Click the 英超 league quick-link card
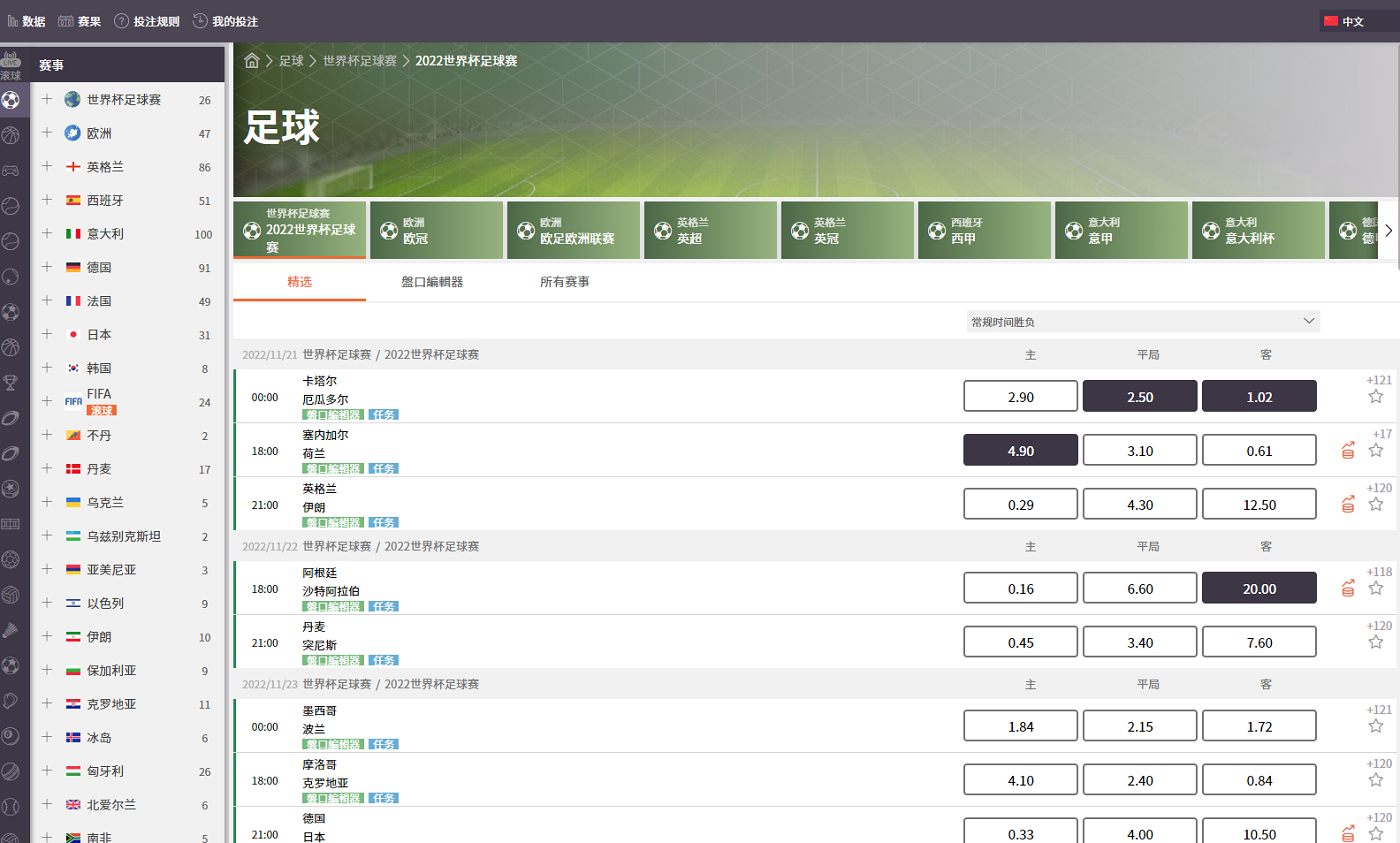 [x=710, y=231]
